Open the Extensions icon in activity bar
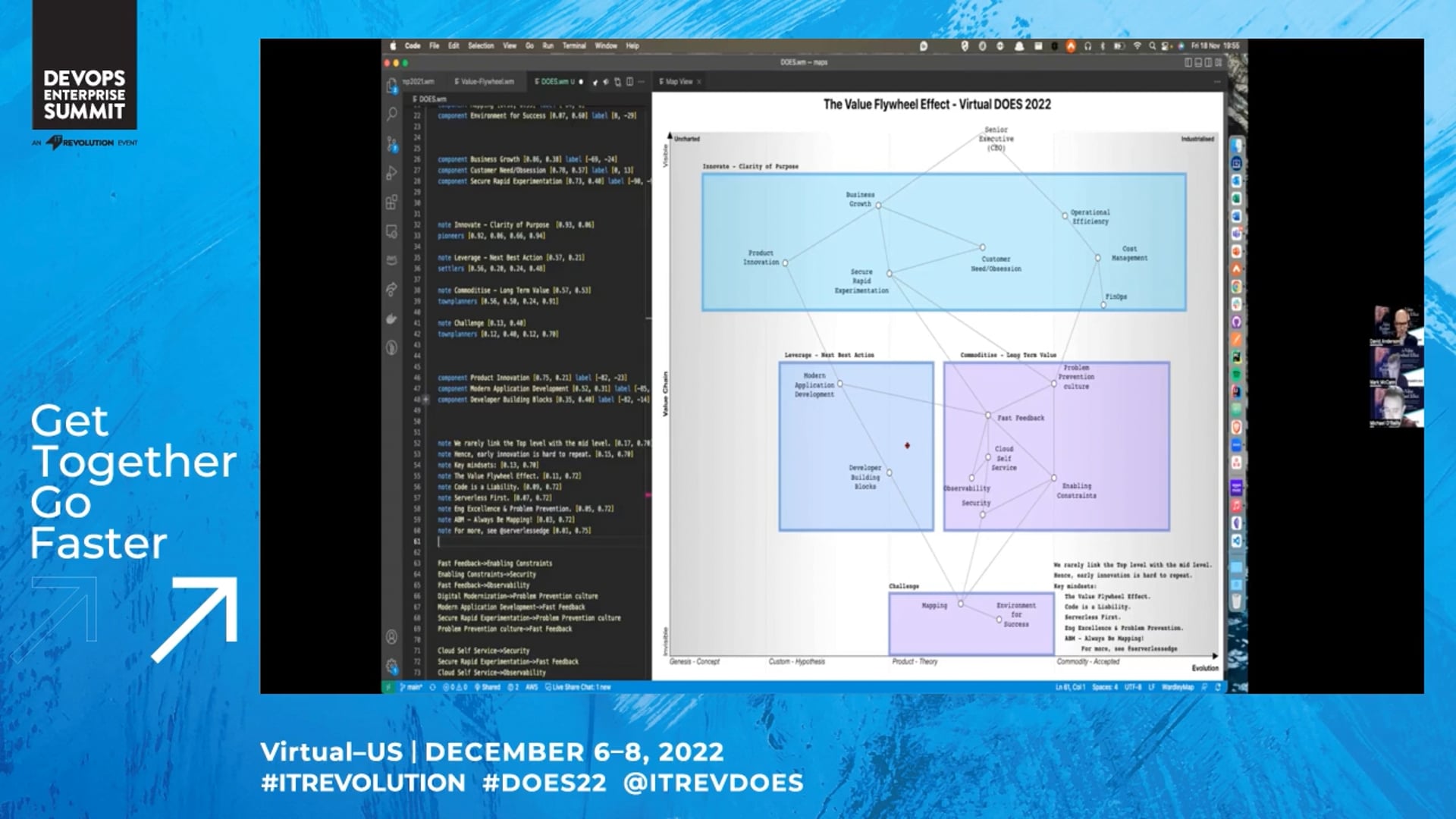1456x819 pixels. pyautogui.click(x=391, y=202)
